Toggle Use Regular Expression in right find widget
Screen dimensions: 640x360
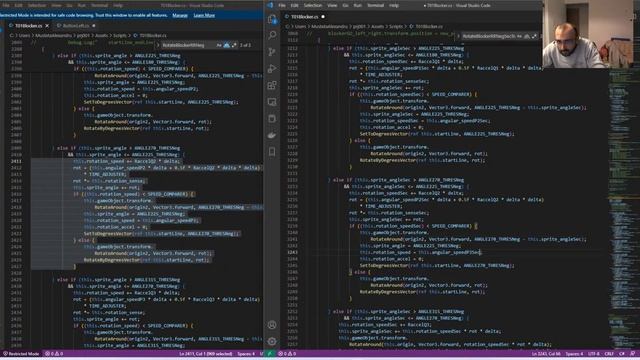(x=534, y=36)
